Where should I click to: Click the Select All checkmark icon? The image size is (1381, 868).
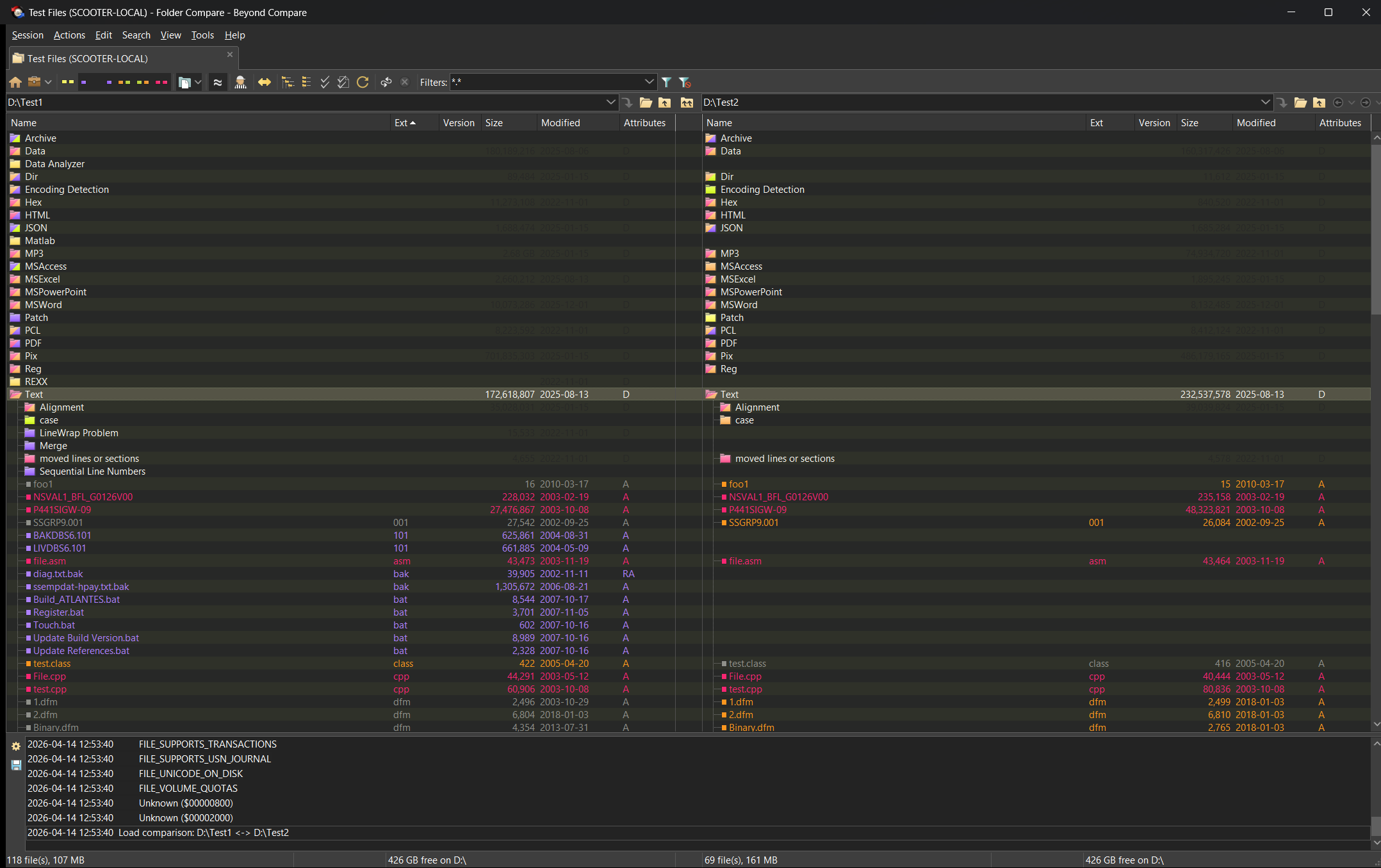point(325,82)
